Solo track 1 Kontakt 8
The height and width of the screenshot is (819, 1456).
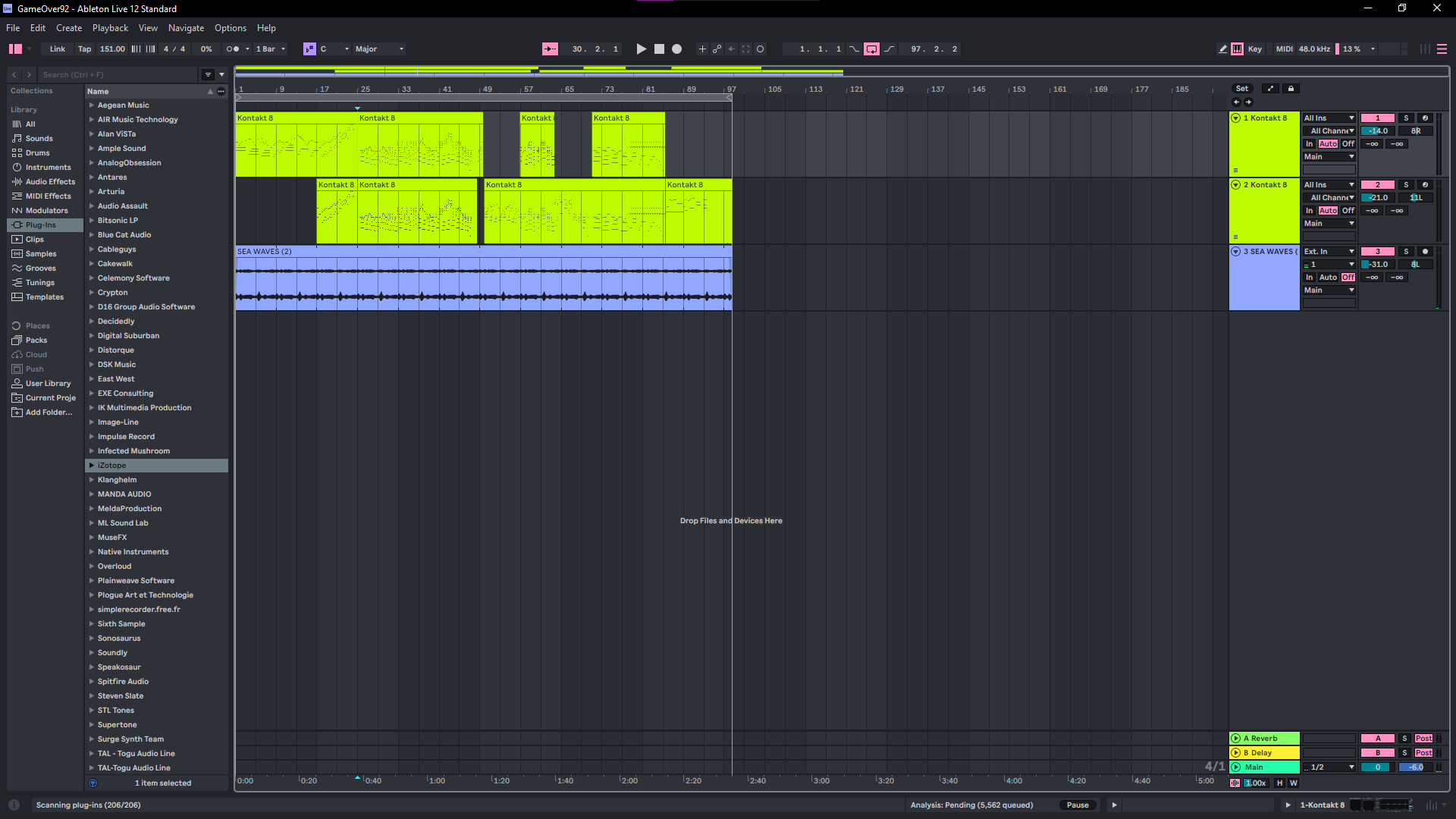[x=1406, y=118]
